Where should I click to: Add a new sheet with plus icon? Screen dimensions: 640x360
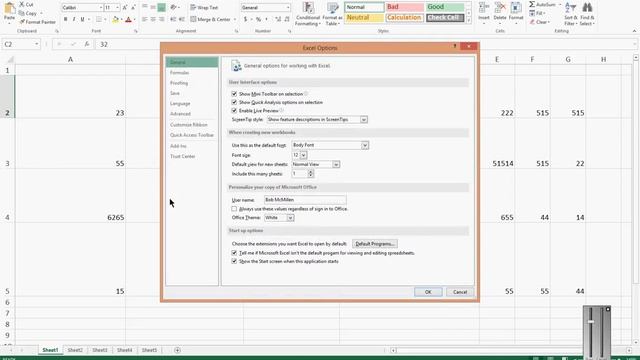[x=177, y=350]
